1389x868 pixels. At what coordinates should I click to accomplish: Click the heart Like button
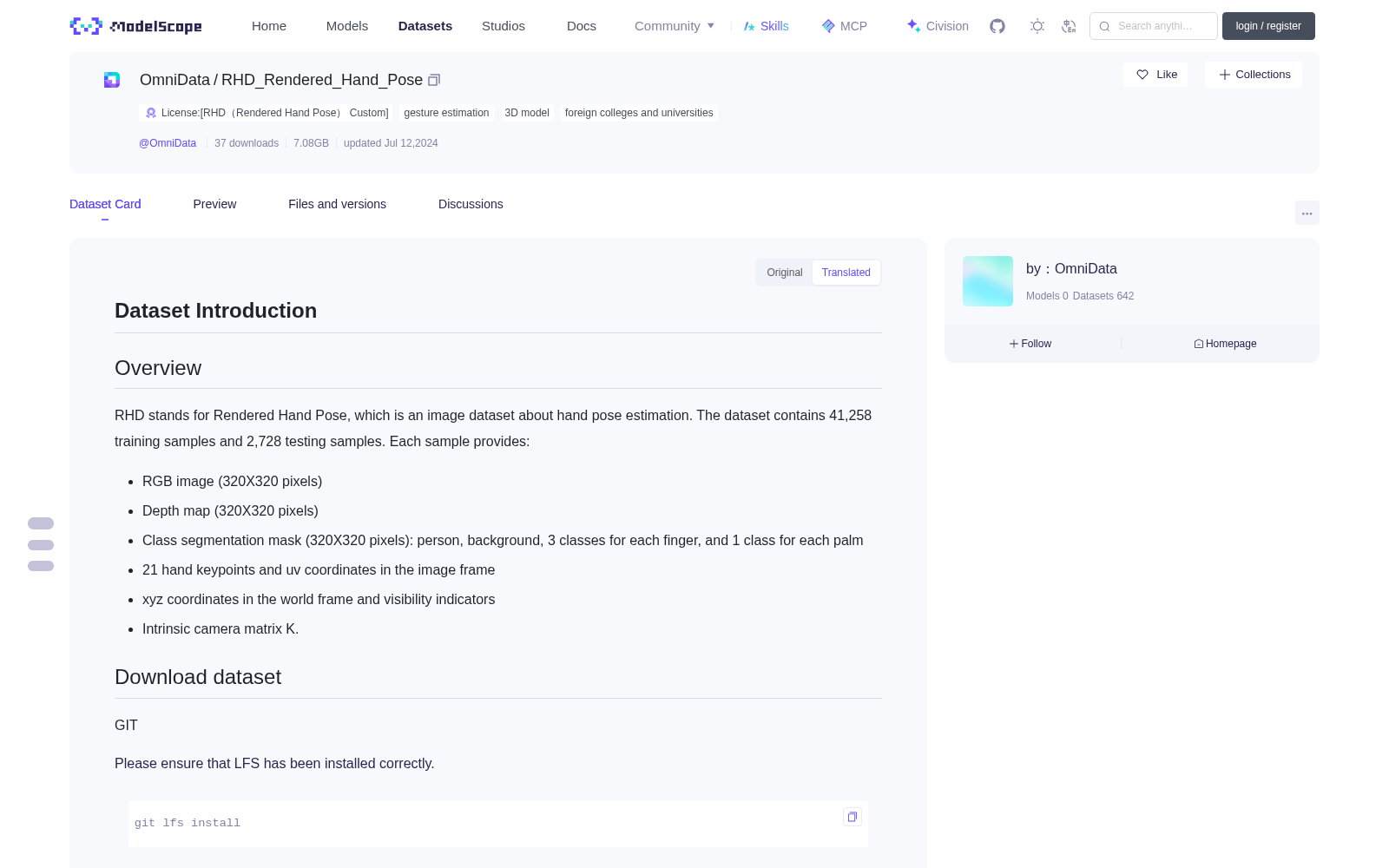coord(1156,75)
